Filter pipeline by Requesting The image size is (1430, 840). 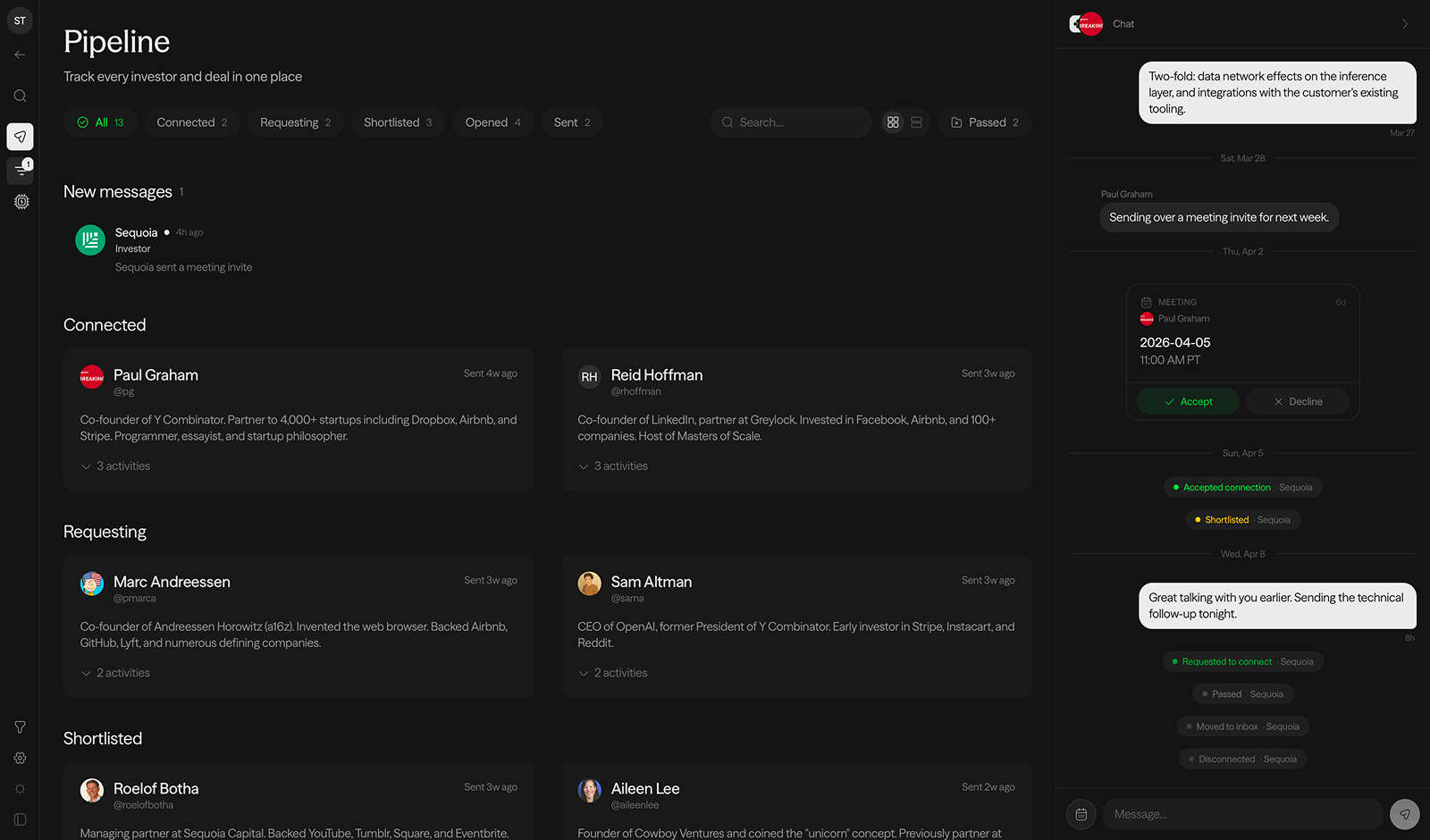[x=296, y=122]
